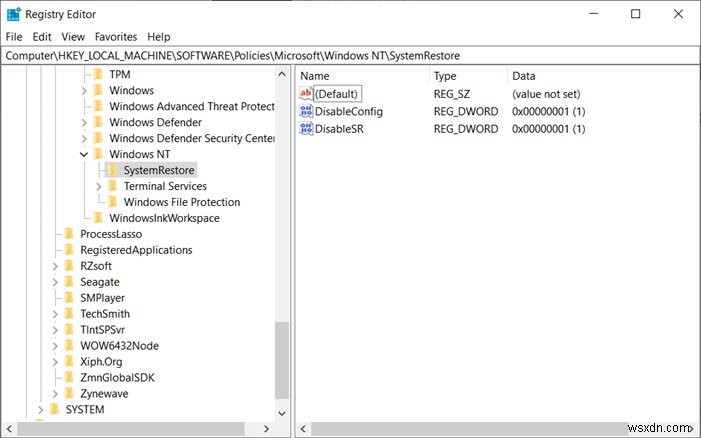
Task: Click the TechSmith folder icon
Action: [x=69, y=314]
